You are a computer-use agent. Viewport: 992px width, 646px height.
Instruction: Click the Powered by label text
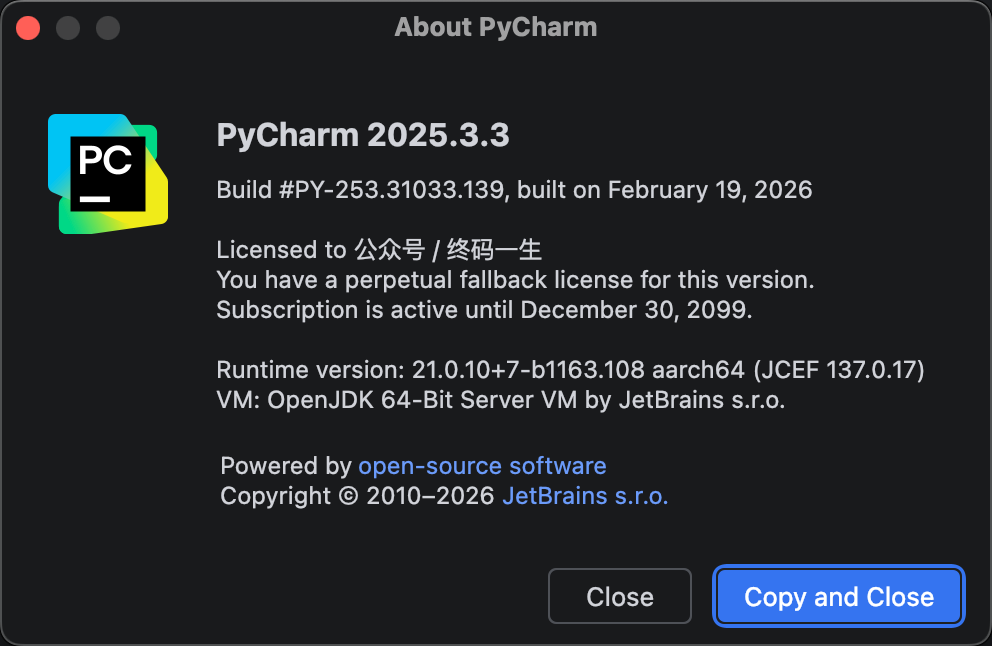click(x=286, y=466)
